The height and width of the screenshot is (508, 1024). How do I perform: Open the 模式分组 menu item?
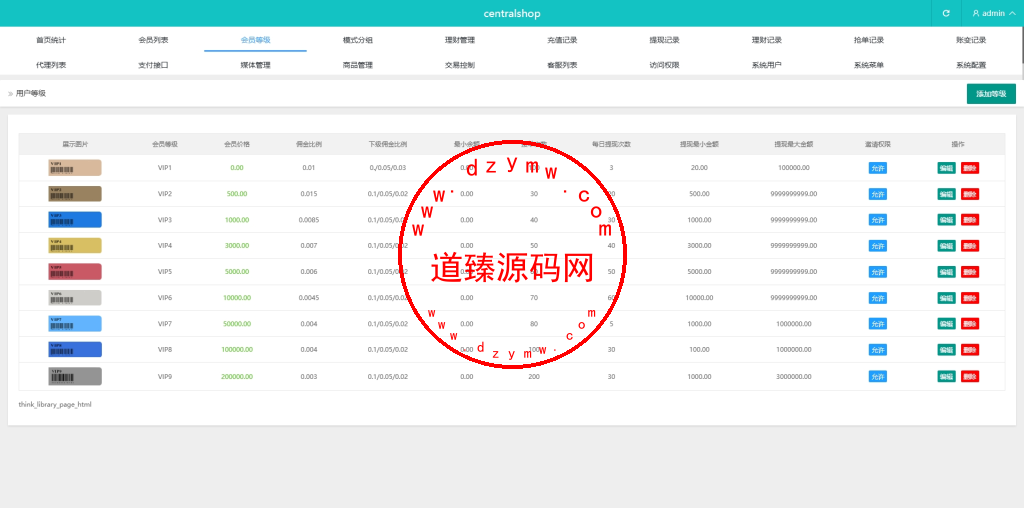(x=358, y=40)
